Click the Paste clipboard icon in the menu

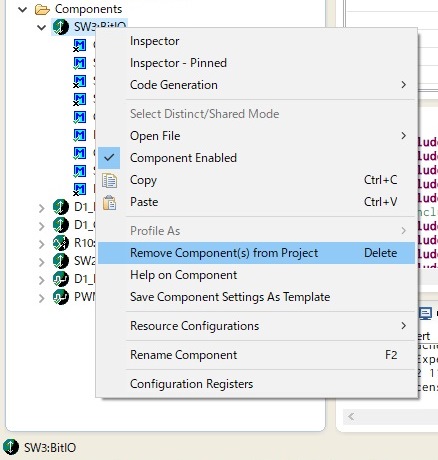[109, 202]
